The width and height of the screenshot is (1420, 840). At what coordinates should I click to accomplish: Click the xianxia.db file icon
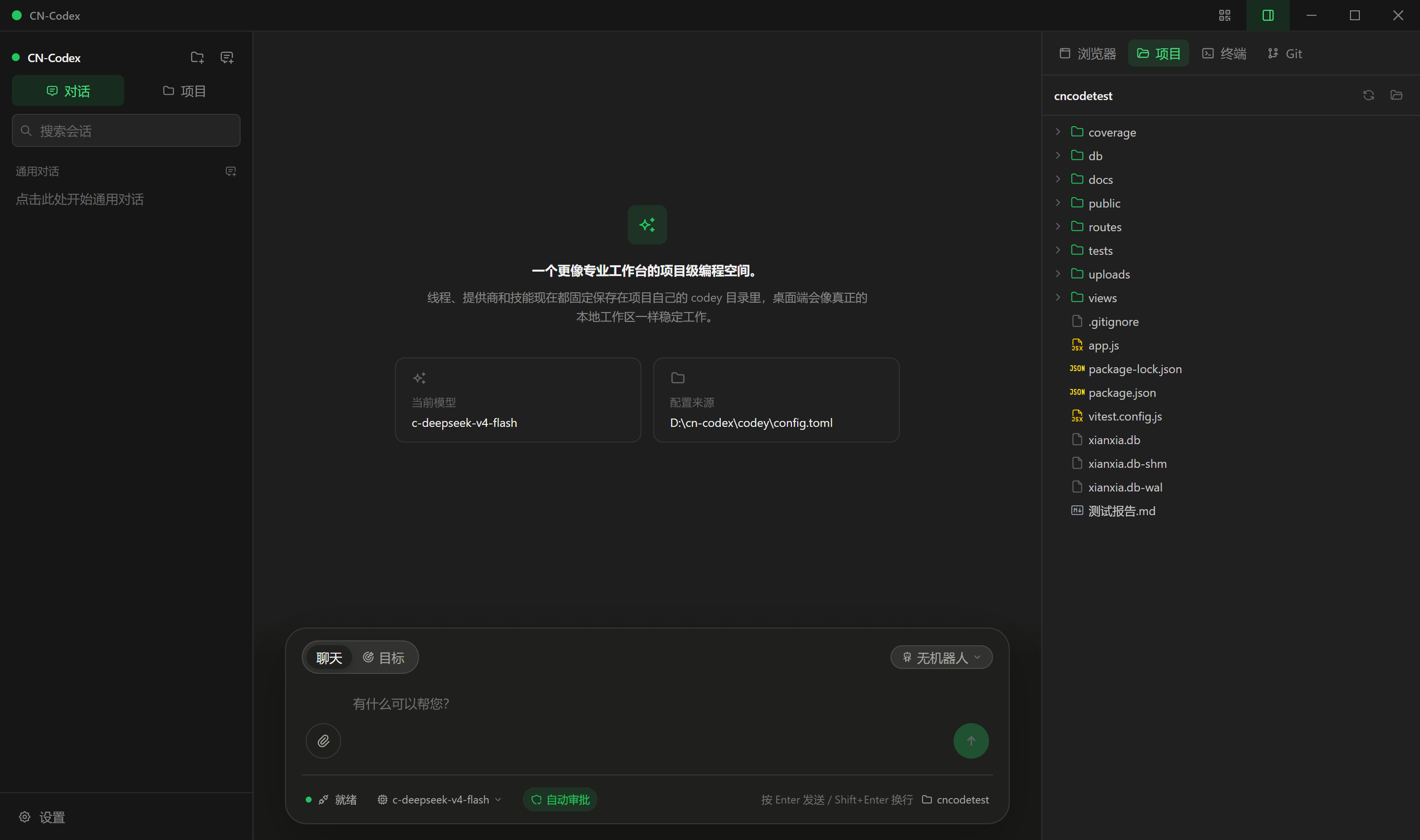pyautogui.click(x=1077, y=439)
